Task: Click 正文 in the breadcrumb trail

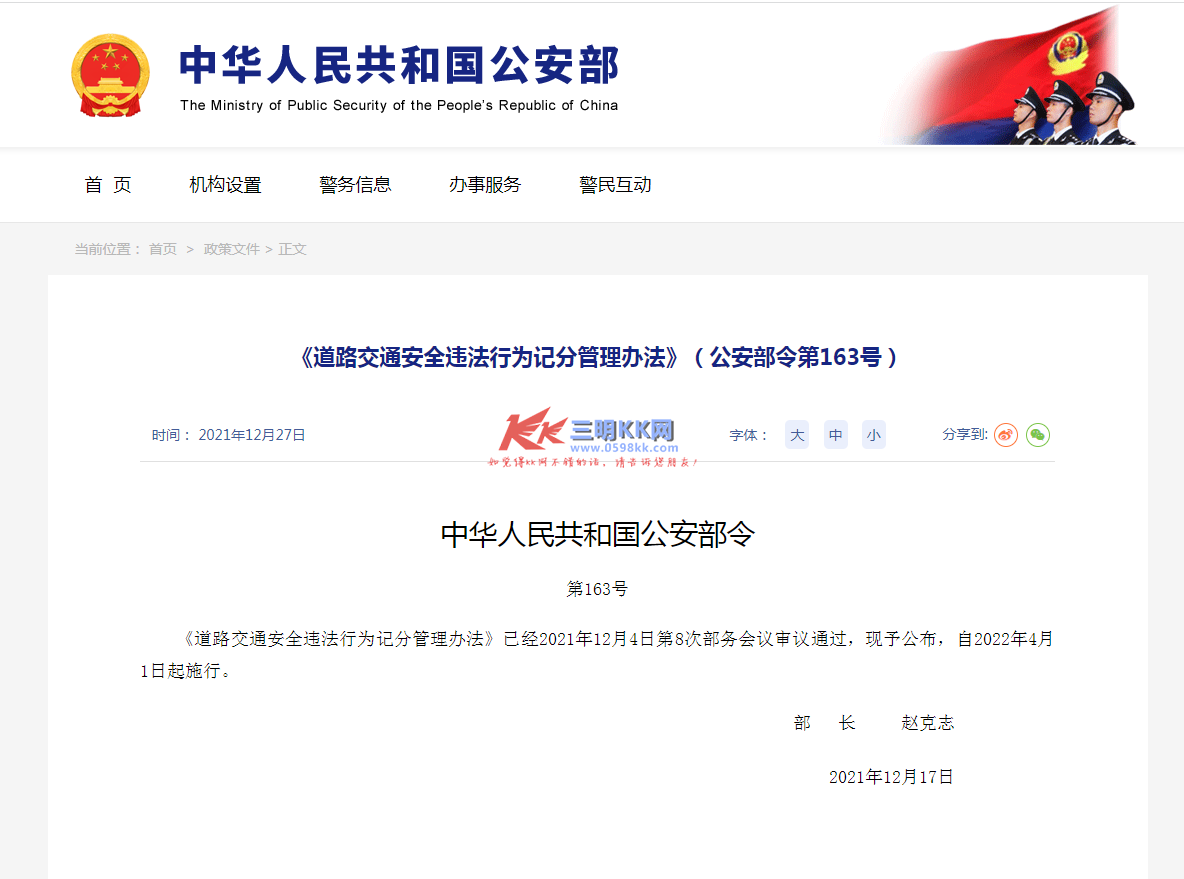Action: pos(292,249)
